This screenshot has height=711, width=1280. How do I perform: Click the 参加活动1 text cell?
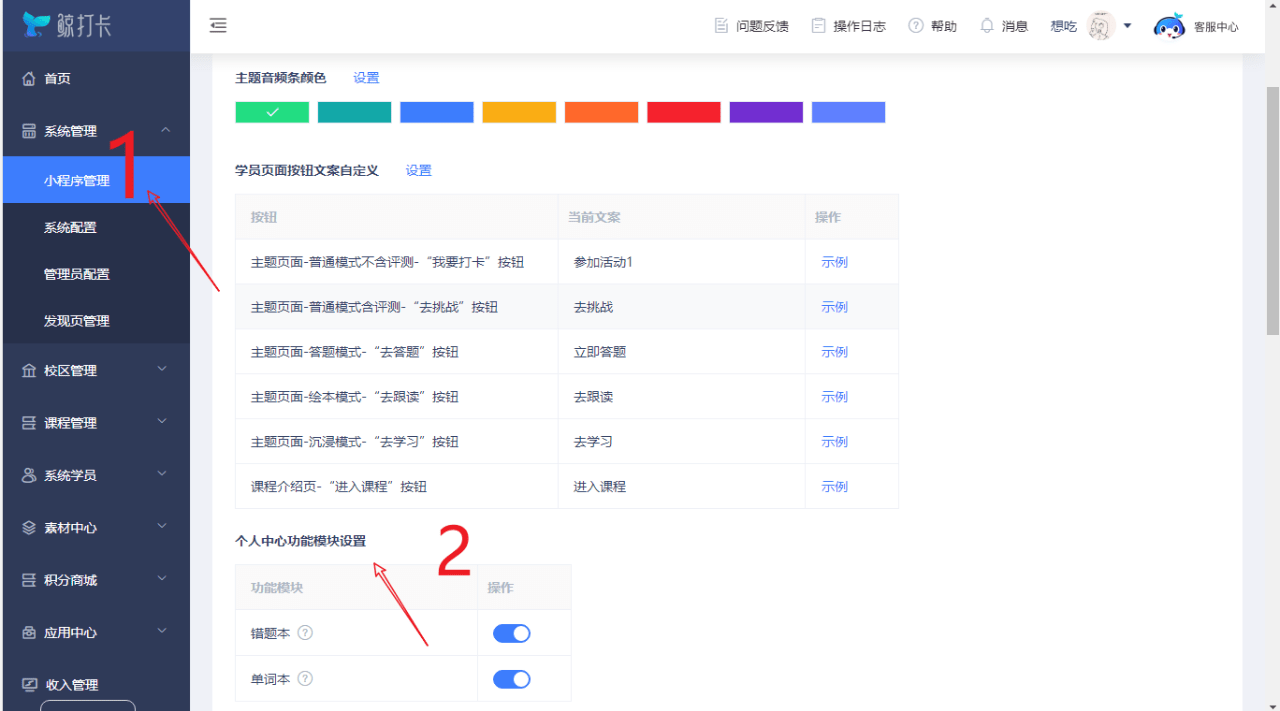[x=603, y=262]
